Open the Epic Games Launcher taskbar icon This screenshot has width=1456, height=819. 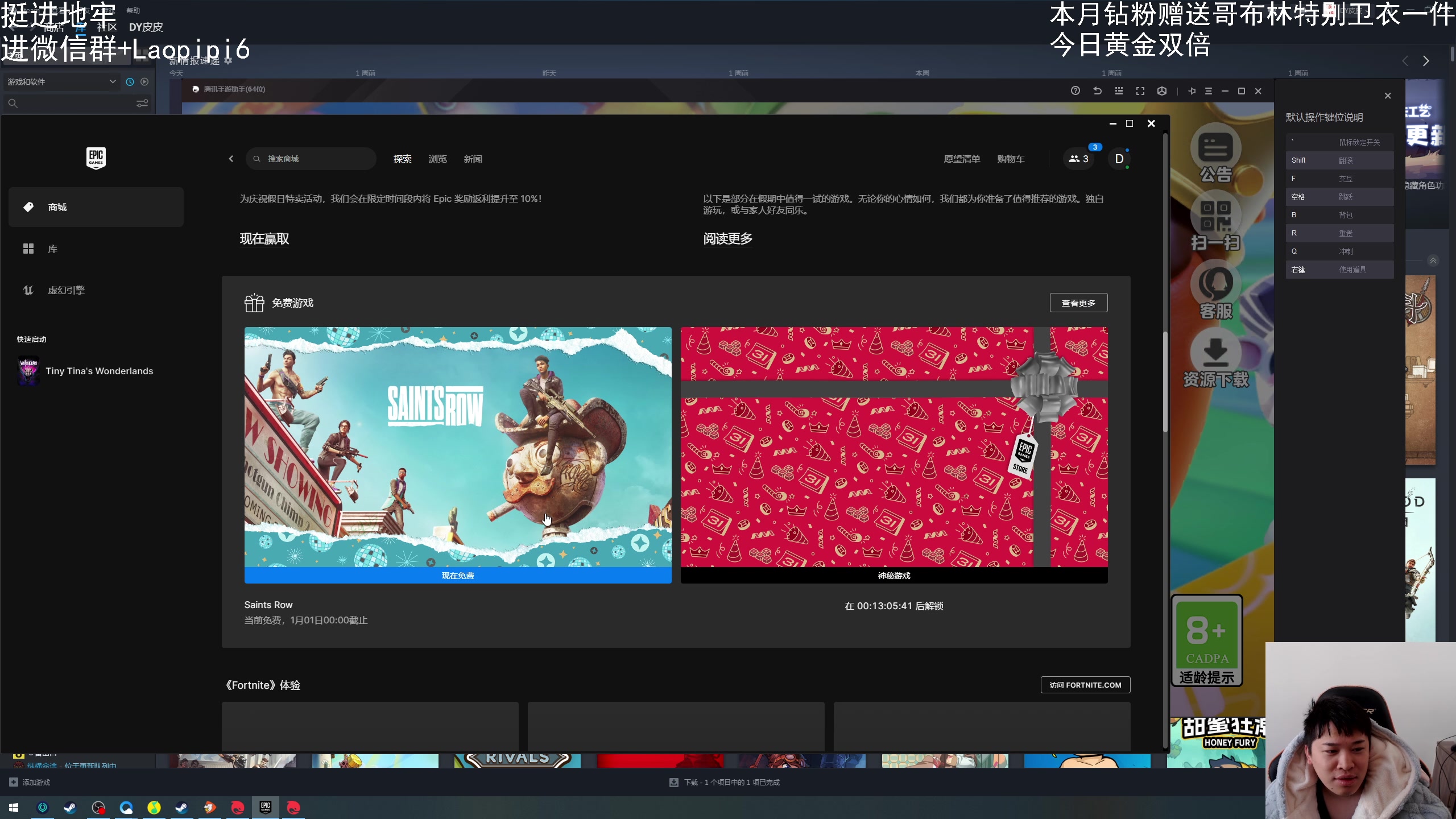click(266, 808)
